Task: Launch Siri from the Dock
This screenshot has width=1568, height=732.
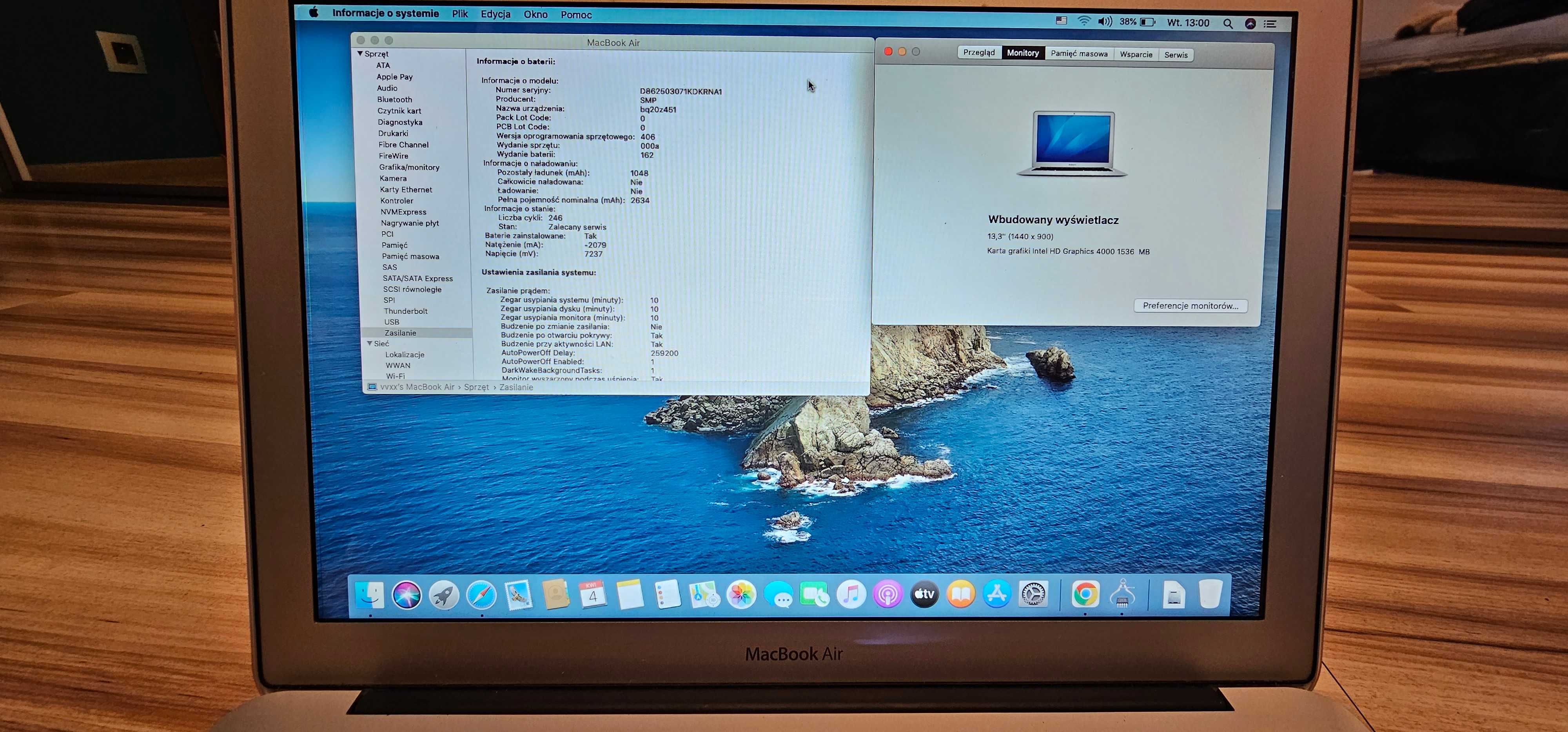Action: tap(407, 595)
